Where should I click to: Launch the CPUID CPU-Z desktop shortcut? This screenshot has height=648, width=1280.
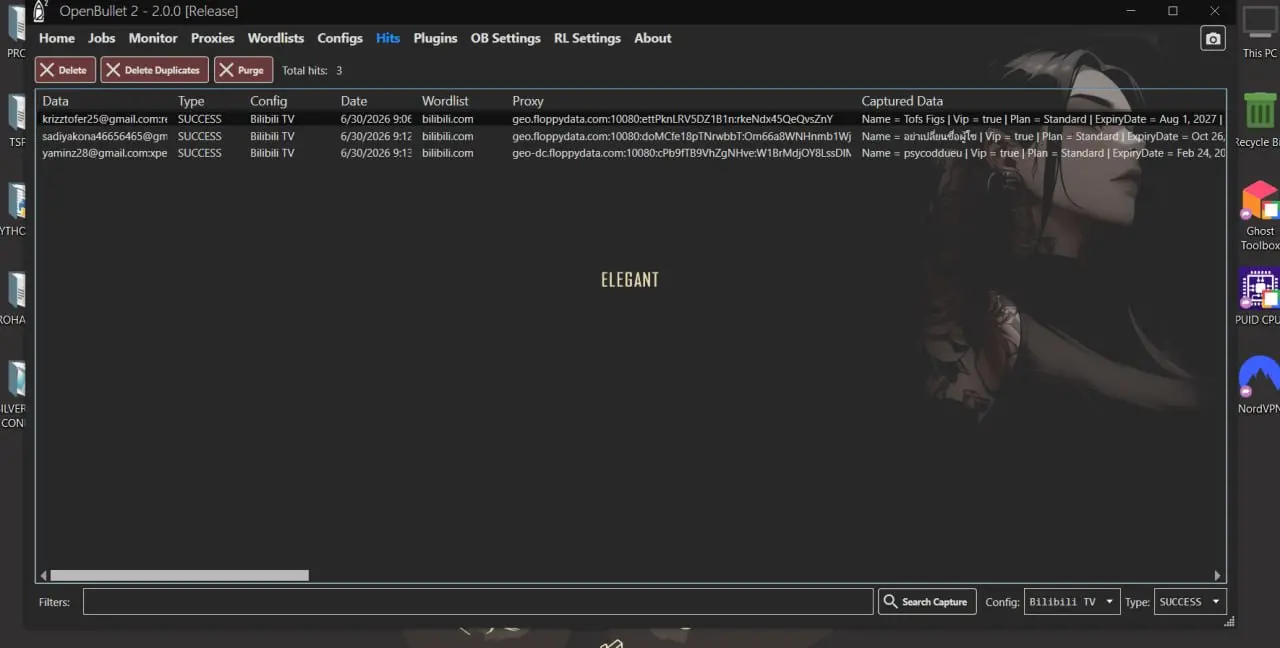pos(1258,296)
